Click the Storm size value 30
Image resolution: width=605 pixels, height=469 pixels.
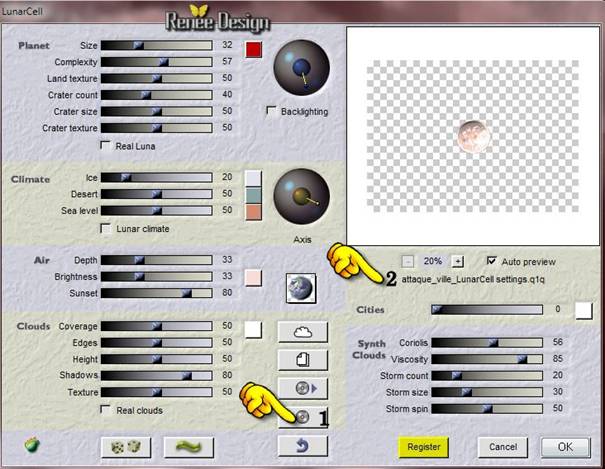(x=558, y=392)
